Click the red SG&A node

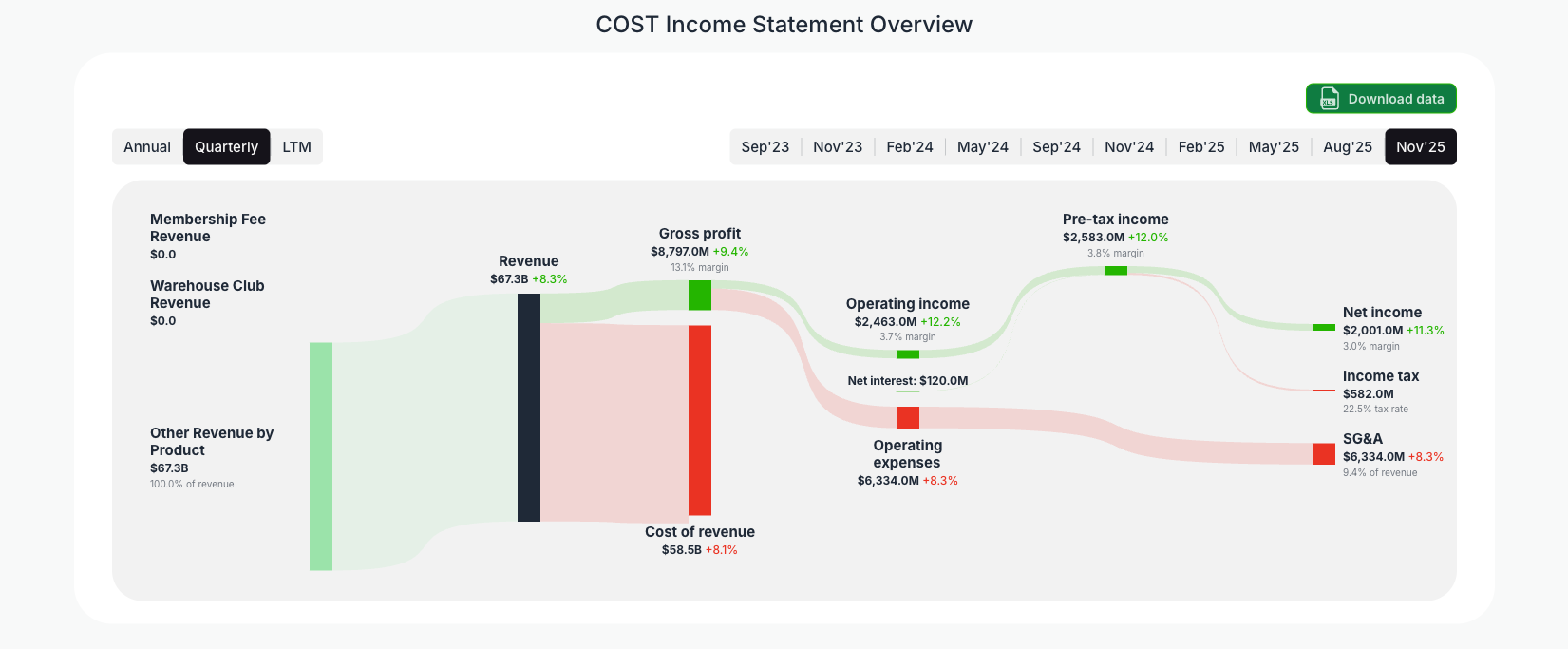coord(1324,454)
